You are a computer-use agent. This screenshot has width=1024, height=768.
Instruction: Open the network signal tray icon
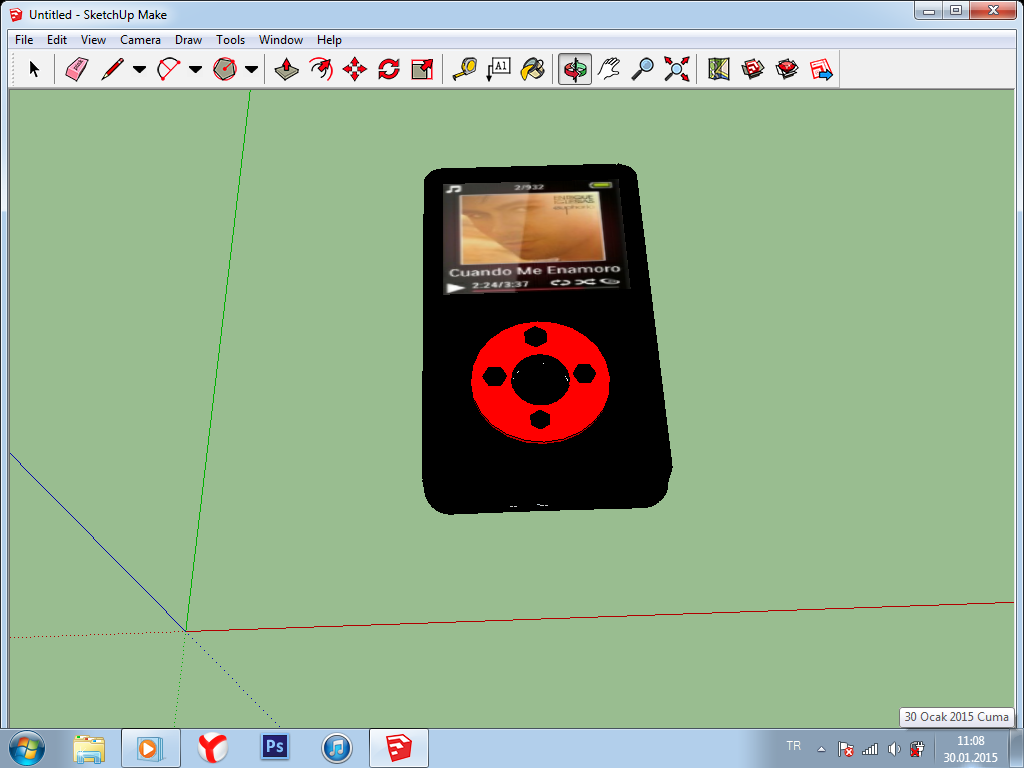[x=870, y=749]
